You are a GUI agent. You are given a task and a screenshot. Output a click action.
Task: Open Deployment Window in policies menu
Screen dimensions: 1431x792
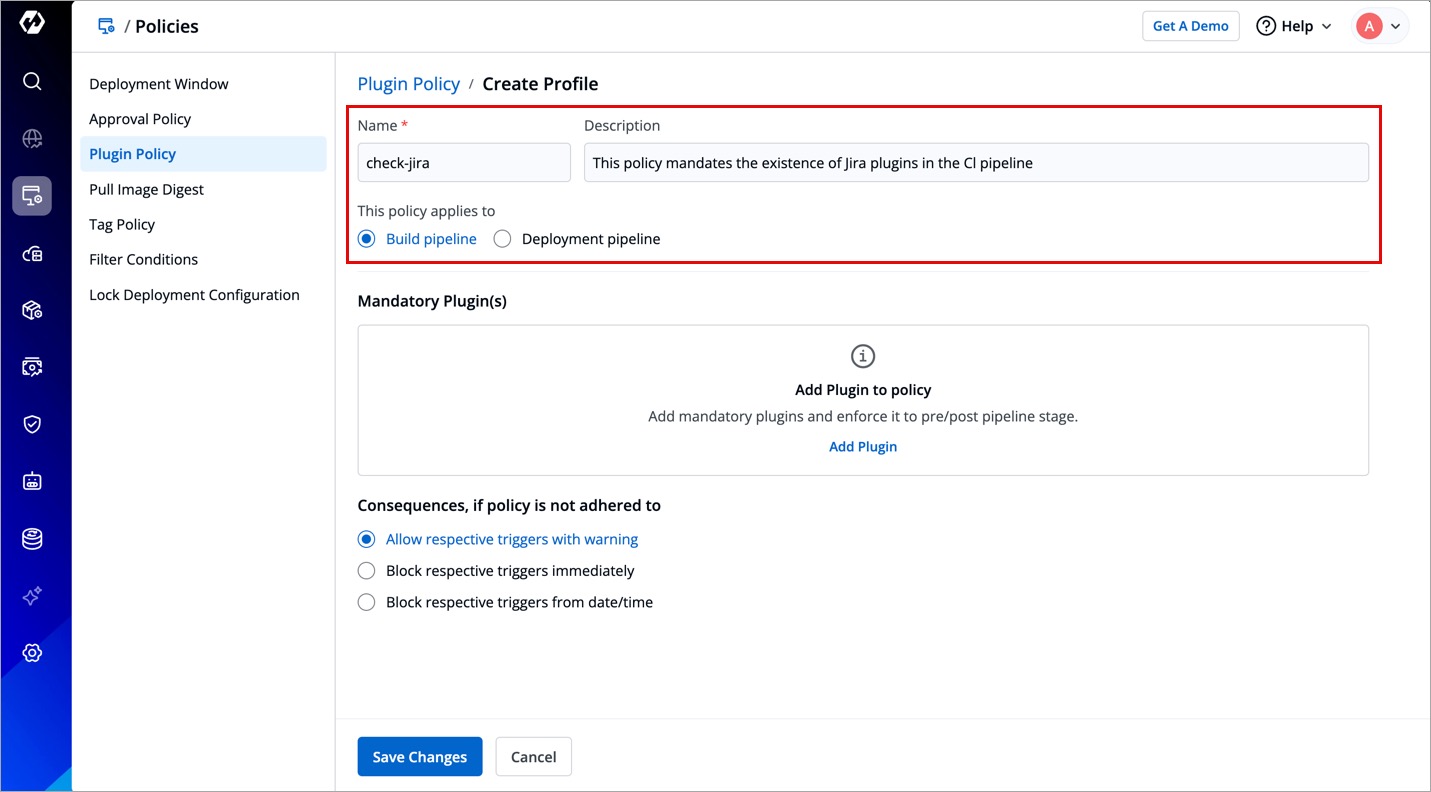[159, 84]
